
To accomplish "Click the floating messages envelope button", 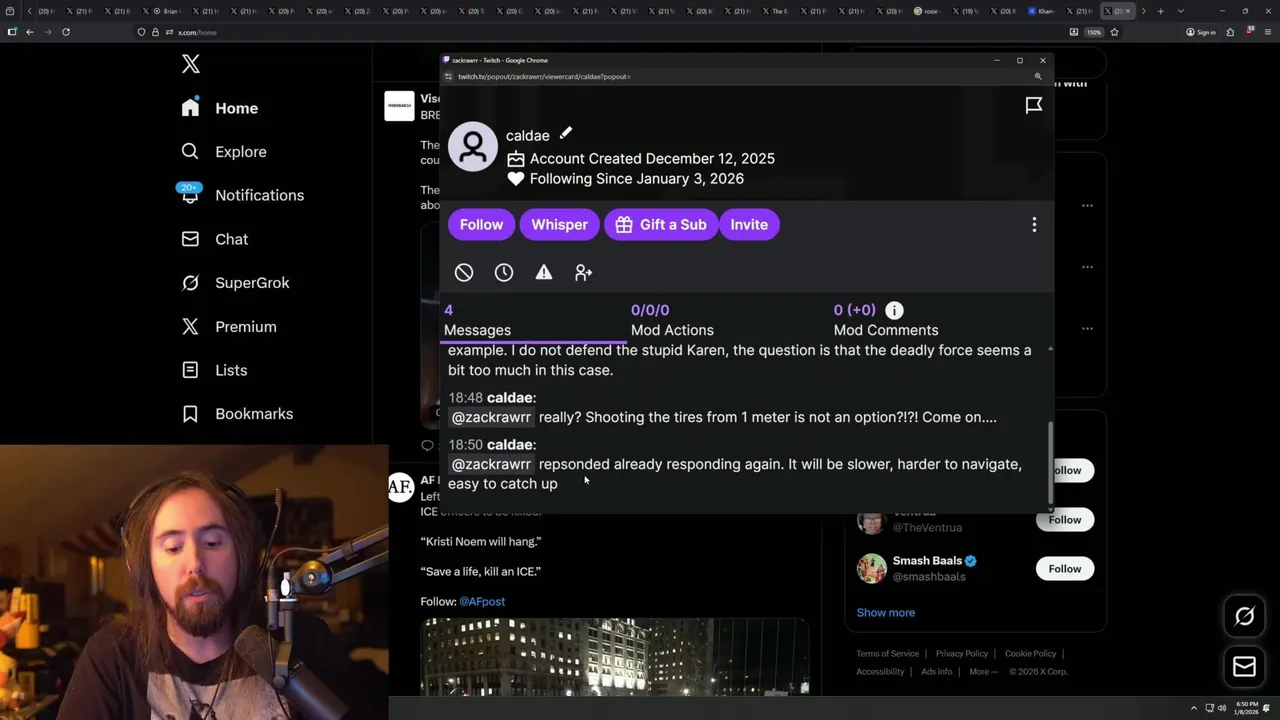I will click(x=1245, y=667).
